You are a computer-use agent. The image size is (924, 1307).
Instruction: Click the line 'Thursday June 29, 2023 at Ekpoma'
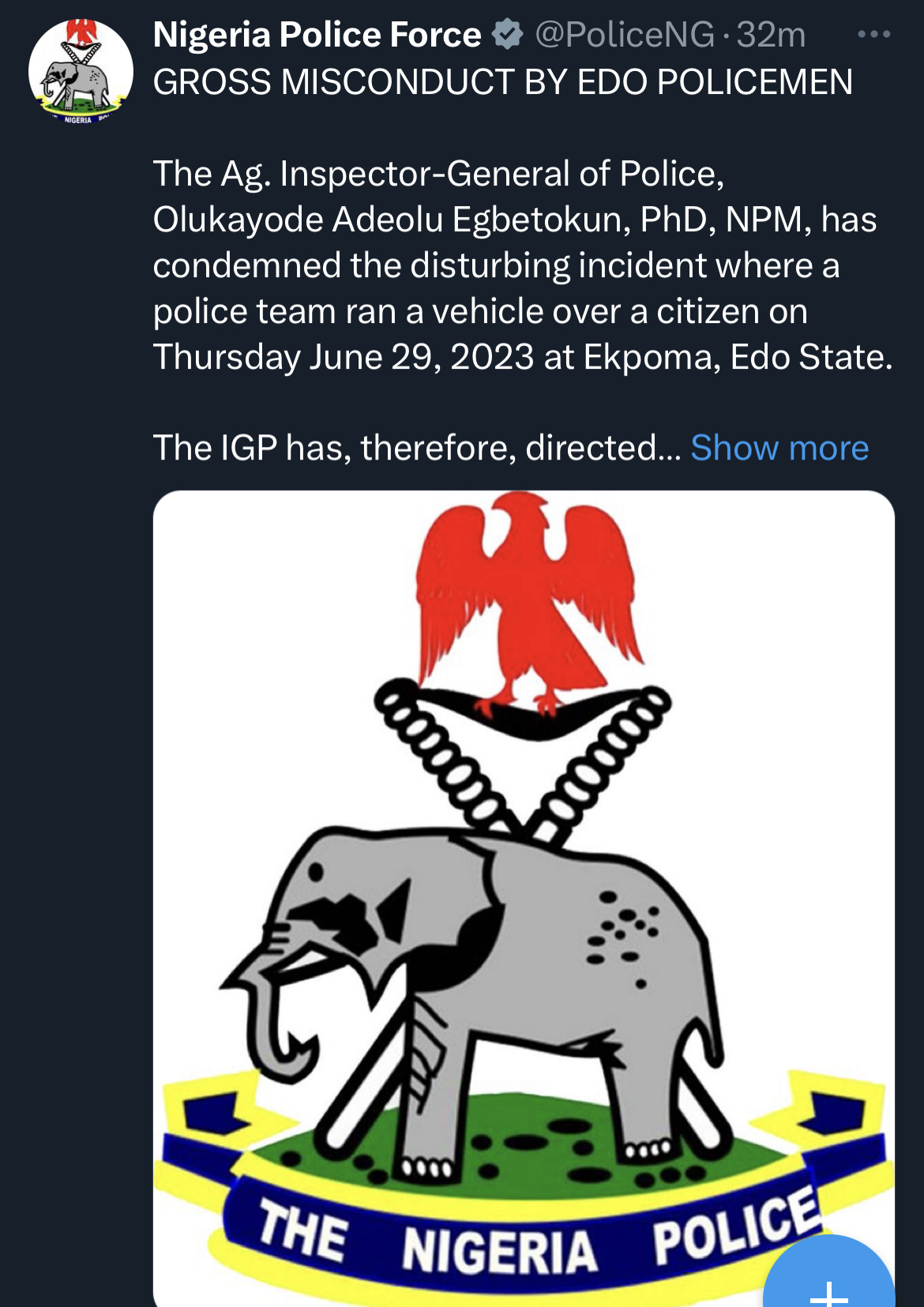click(x=521, y=357)
